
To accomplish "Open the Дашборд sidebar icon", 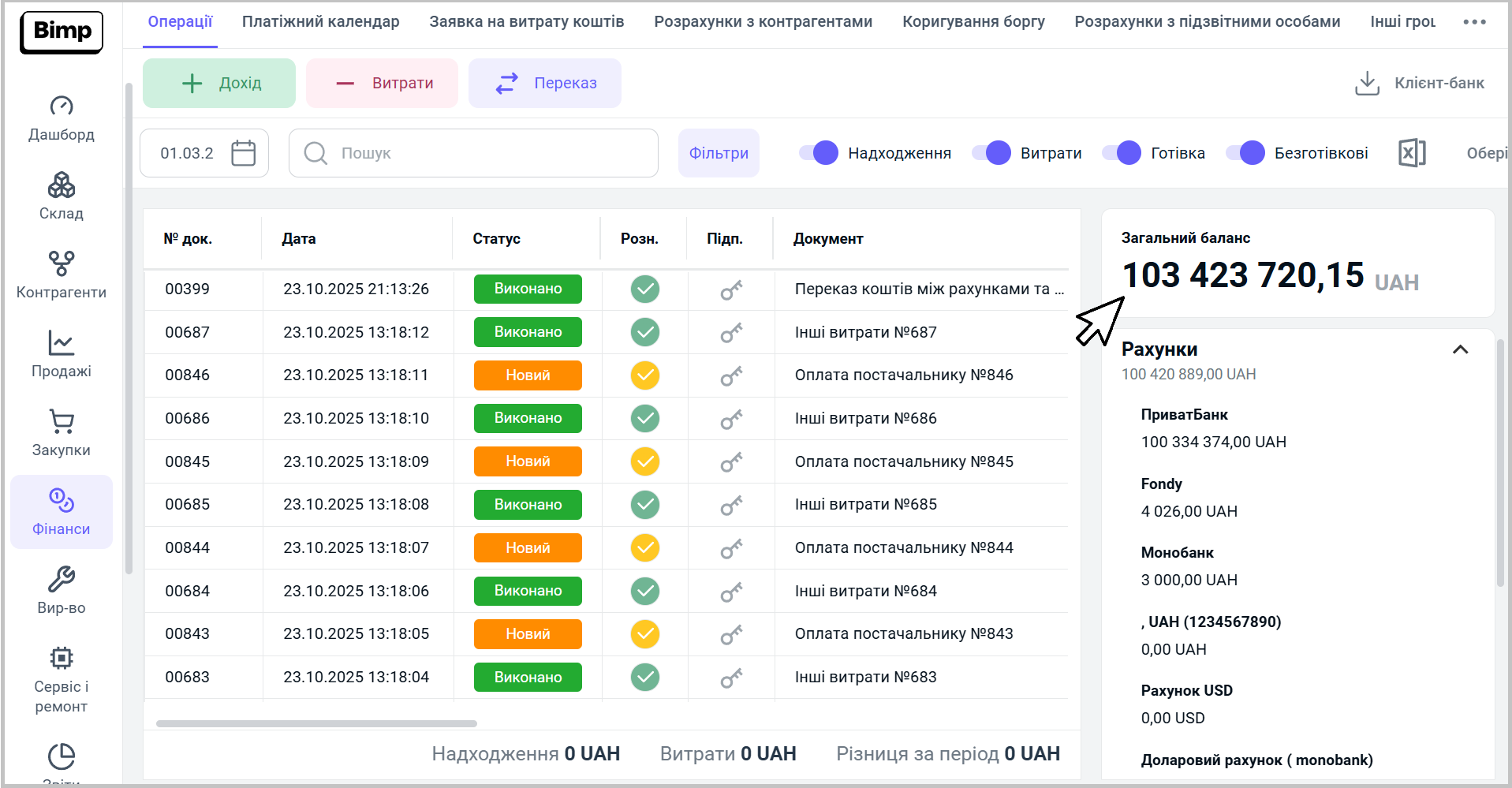I will [61, 118].
